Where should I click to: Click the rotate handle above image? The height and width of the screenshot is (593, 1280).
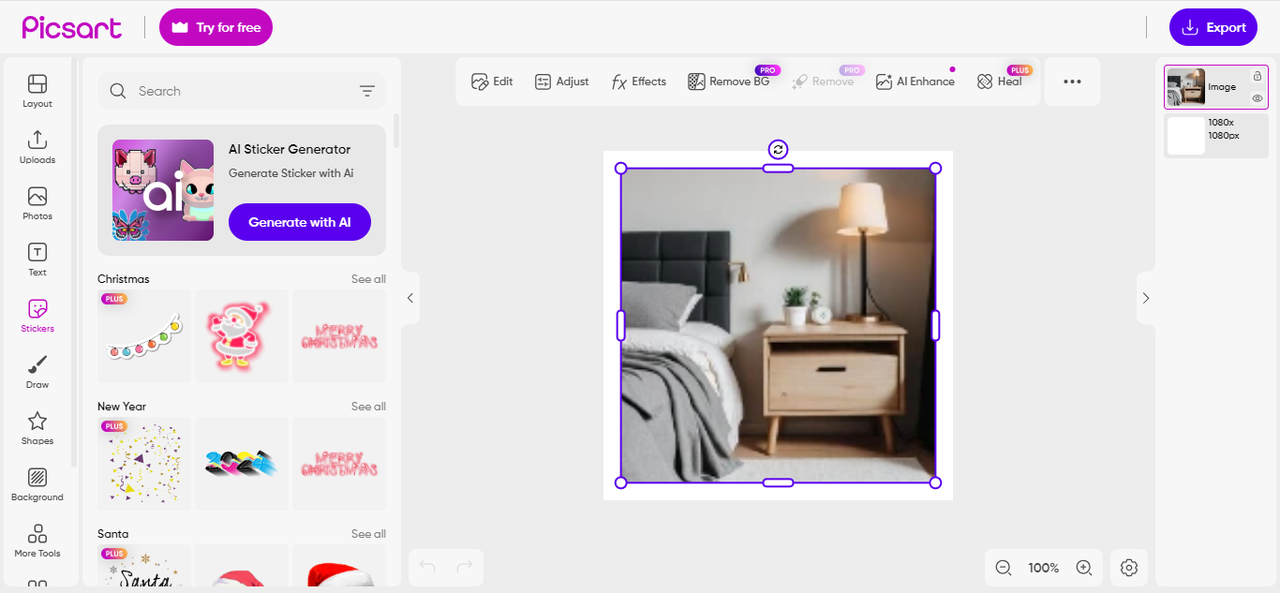click(778, 149)
